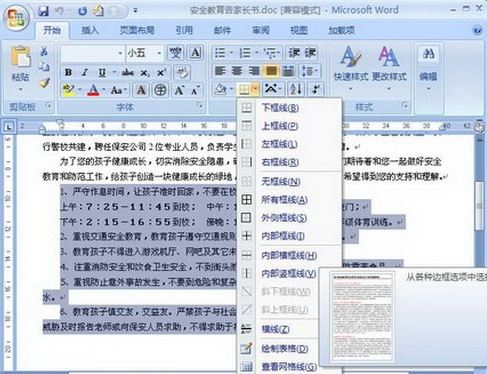The width and height of the screenshot is (487, 374).
Task: Toggle Bold formatting
Action: (68, 72)
